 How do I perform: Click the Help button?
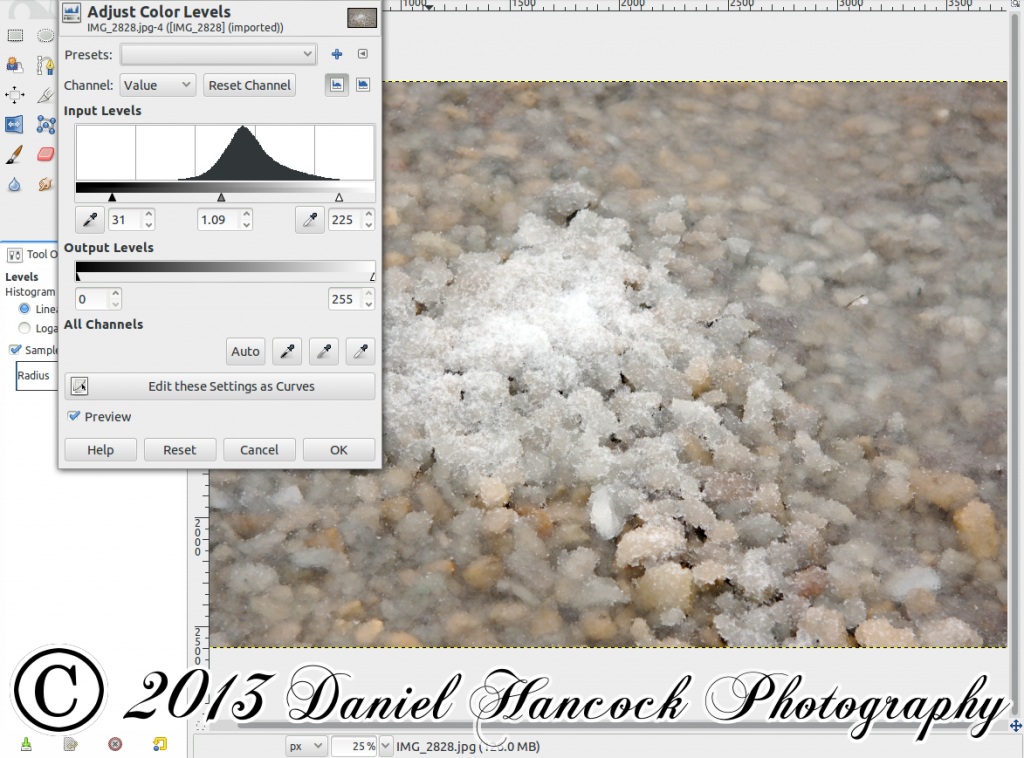point(101,450)
